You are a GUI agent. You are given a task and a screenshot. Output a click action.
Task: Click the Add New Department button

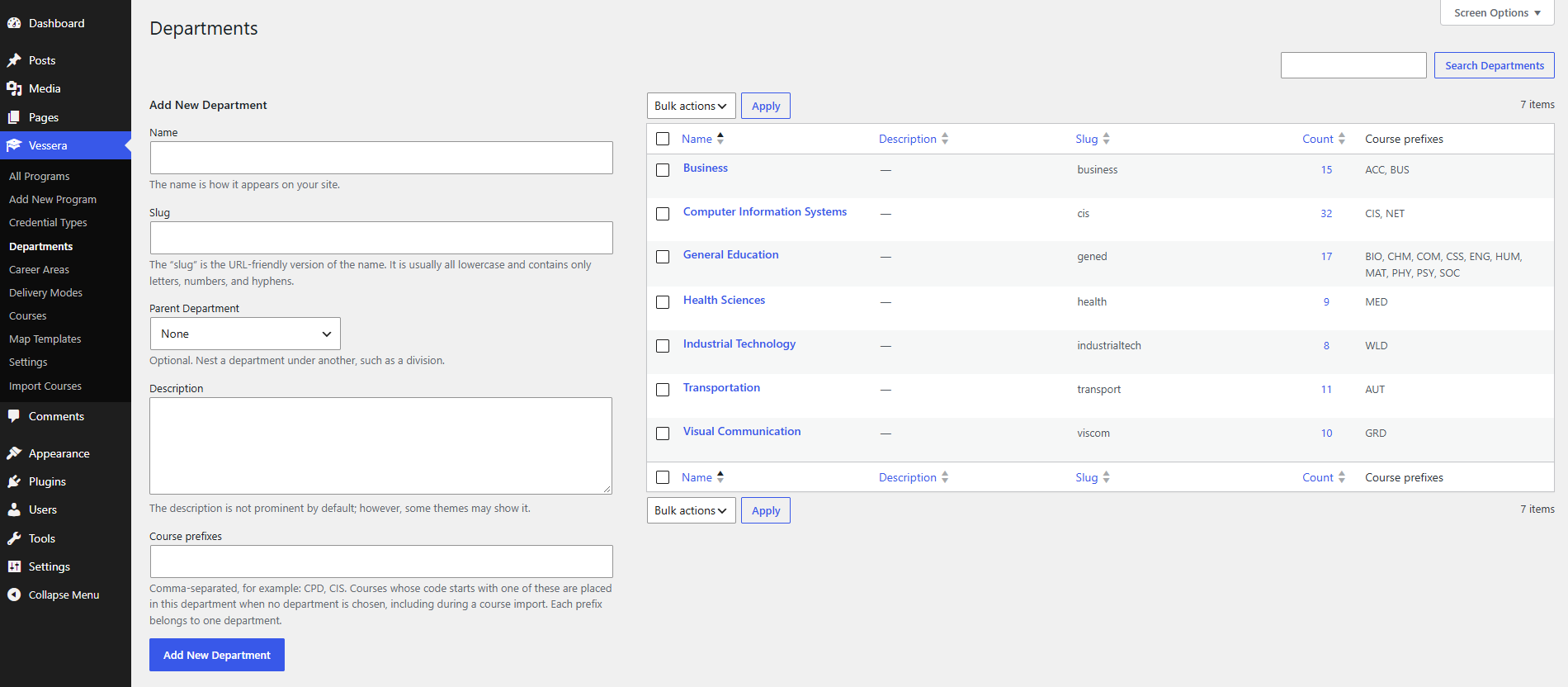pyautogui.click(x=217, y=655)
